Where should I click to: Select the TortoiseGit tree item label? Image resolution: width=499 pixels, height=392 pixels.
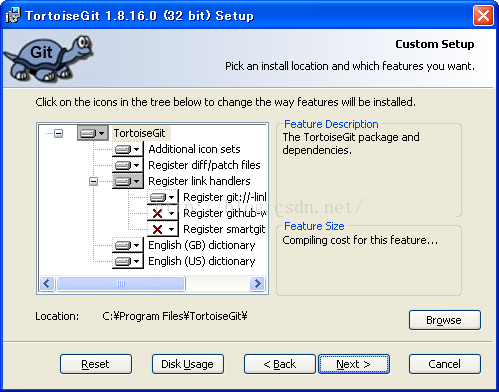click(140, 133)
